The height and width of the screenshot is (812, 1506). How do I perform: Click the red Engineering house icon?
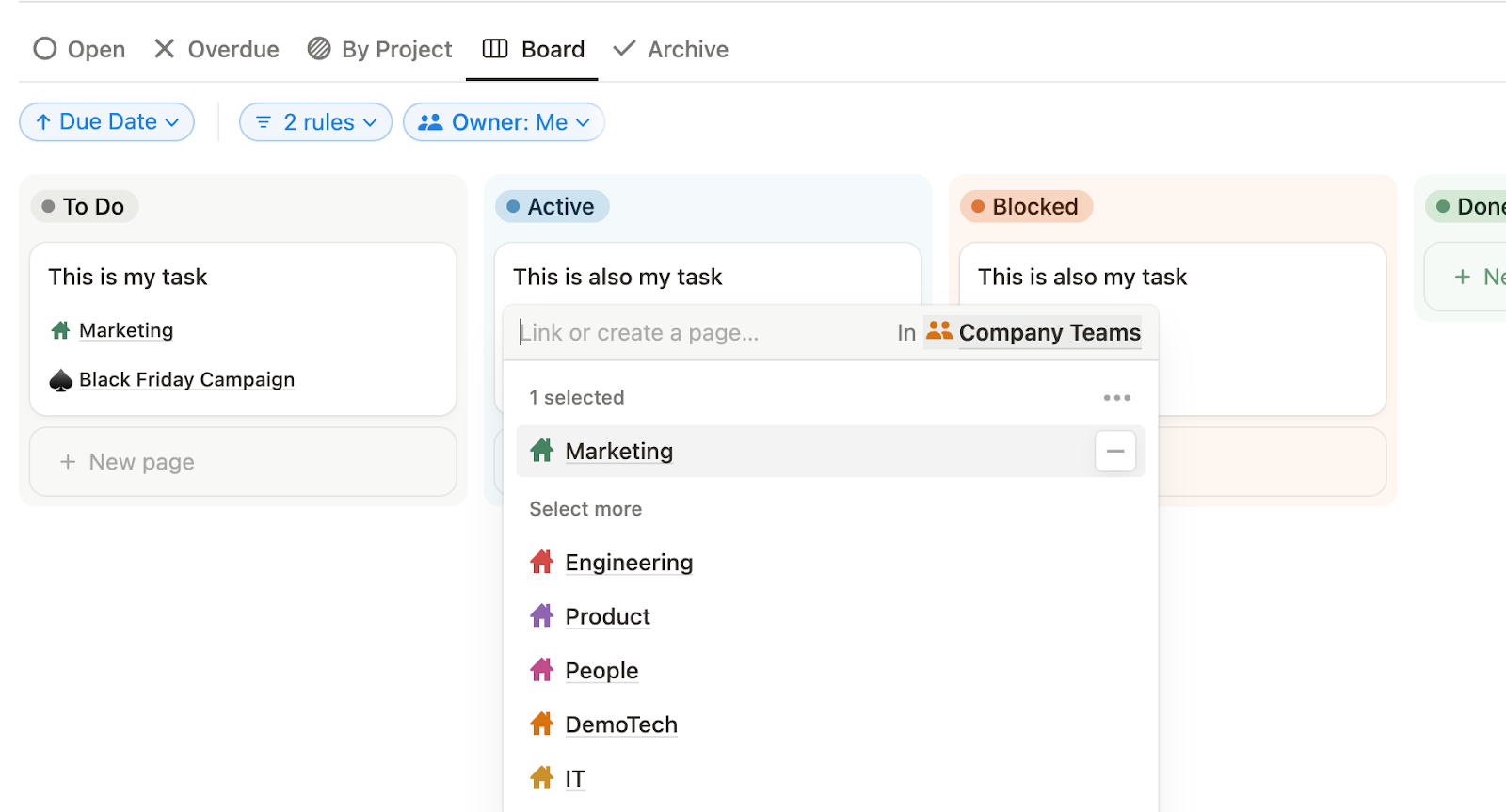[x=541, y=562]
